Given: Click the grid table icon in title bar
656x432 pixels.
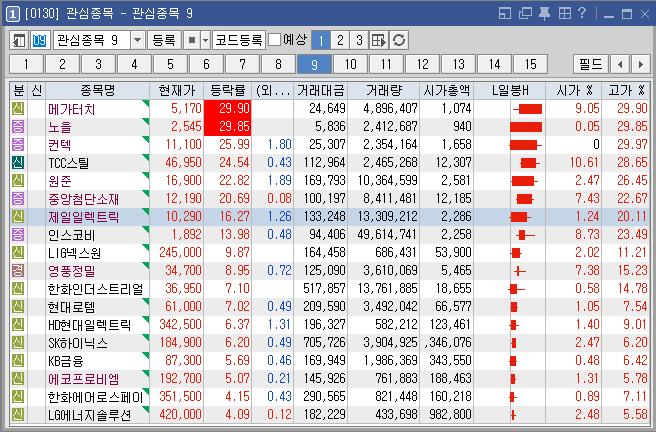Looking at the screenshot, I should pyautogui.click(x=565, y=14).
